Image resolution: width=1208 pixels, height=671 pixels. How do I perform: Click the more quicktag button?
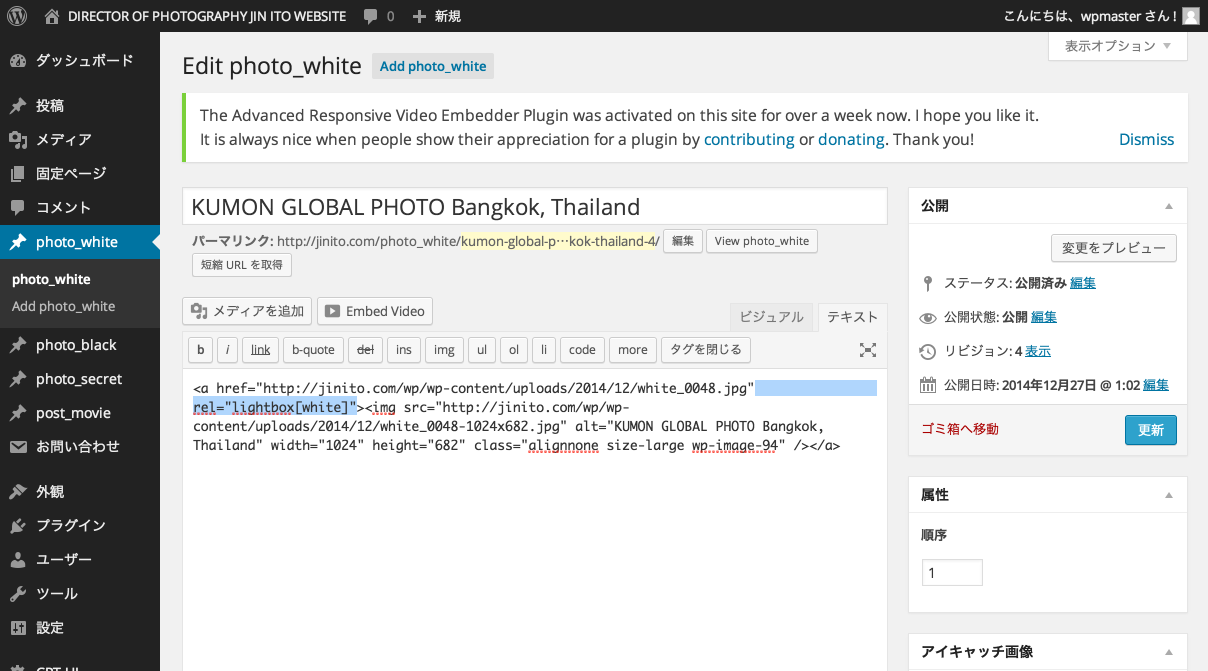632,350
